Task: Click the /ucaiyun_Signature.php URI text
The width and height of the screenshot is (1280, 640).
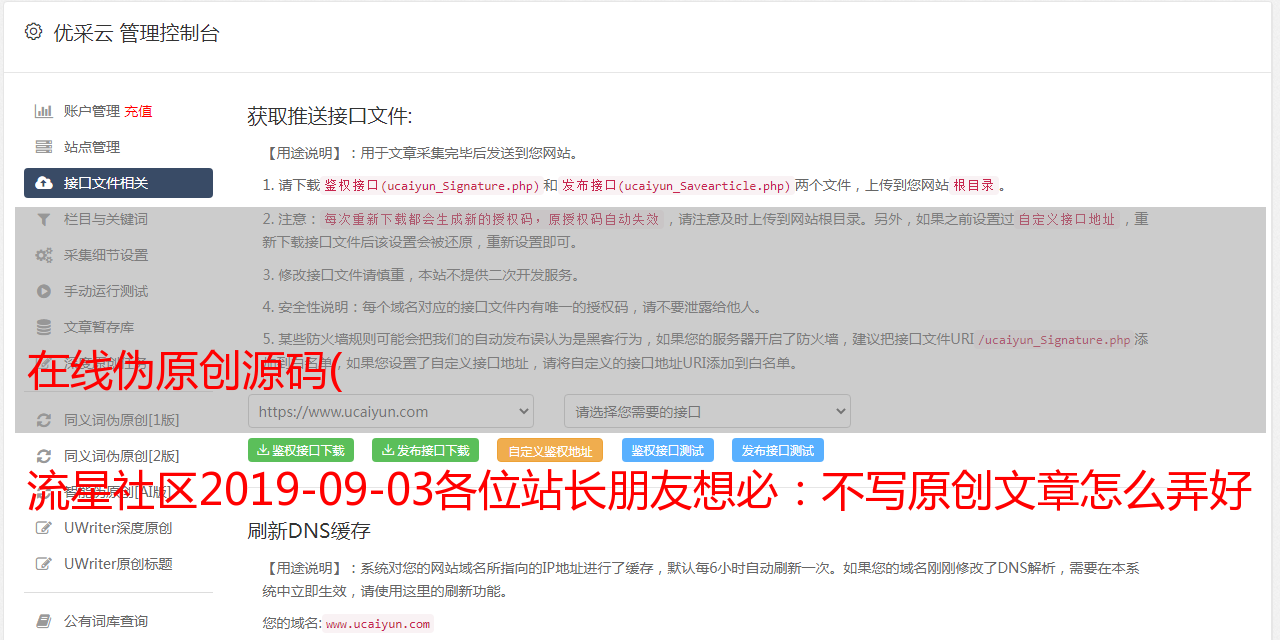Action: pos(1054,340)
